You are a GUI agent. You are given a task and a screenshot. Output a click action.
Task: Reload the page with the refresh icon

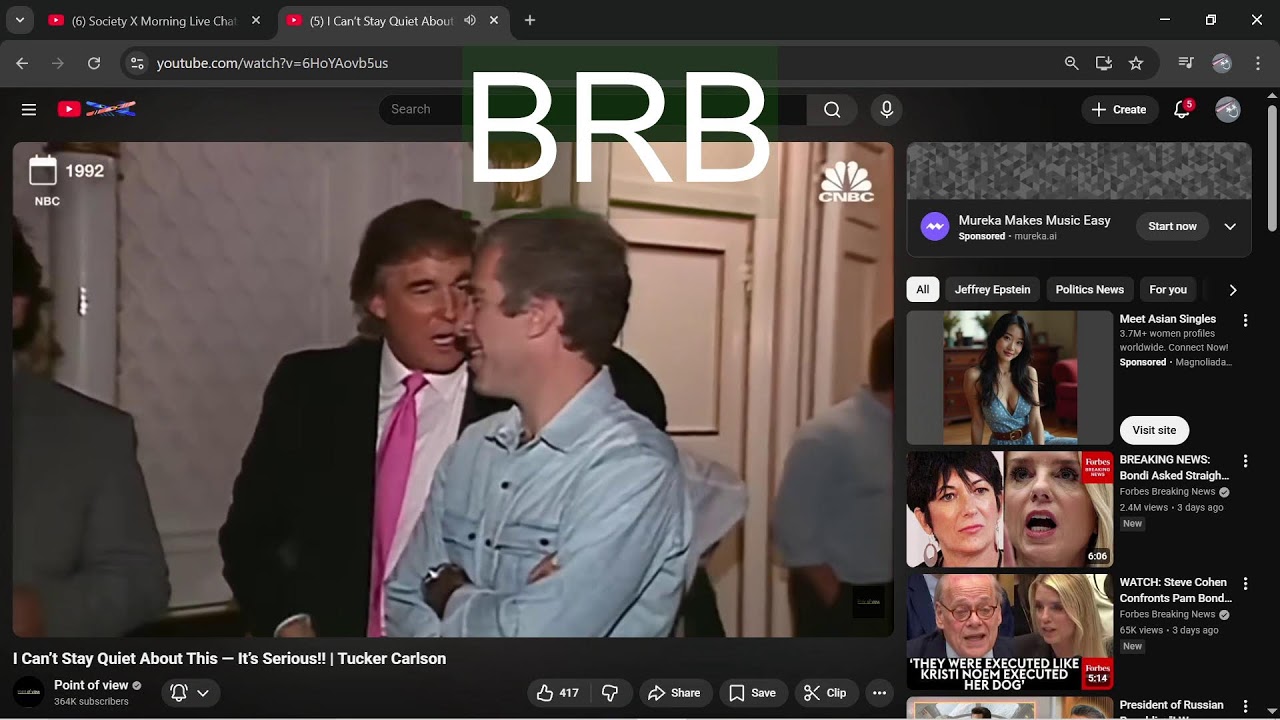coord(94,63)
